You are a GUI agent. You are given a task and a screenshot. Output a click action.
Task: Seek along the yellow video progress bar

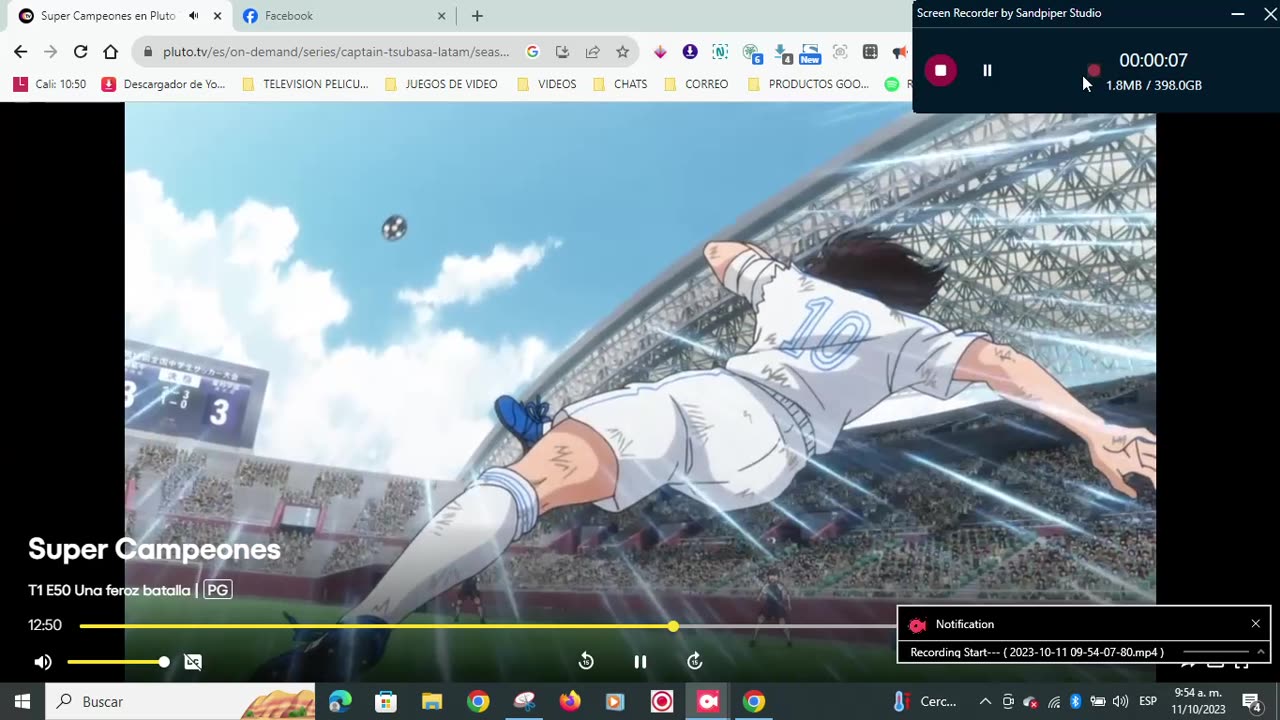487,626
